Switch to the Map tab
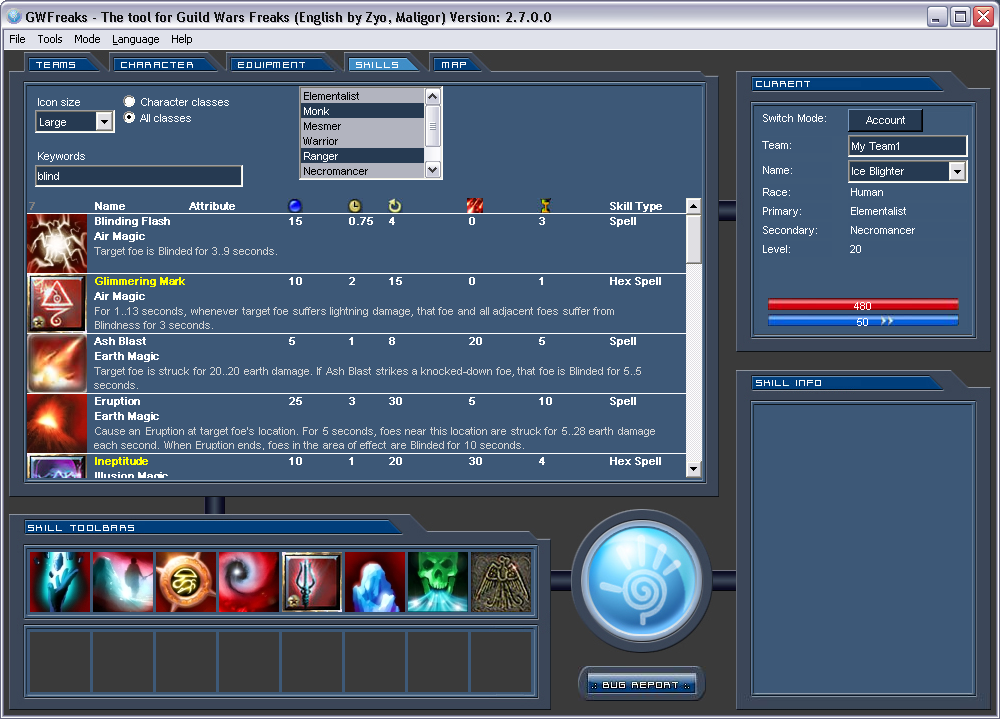The image size is (1000, 719). 455,64
